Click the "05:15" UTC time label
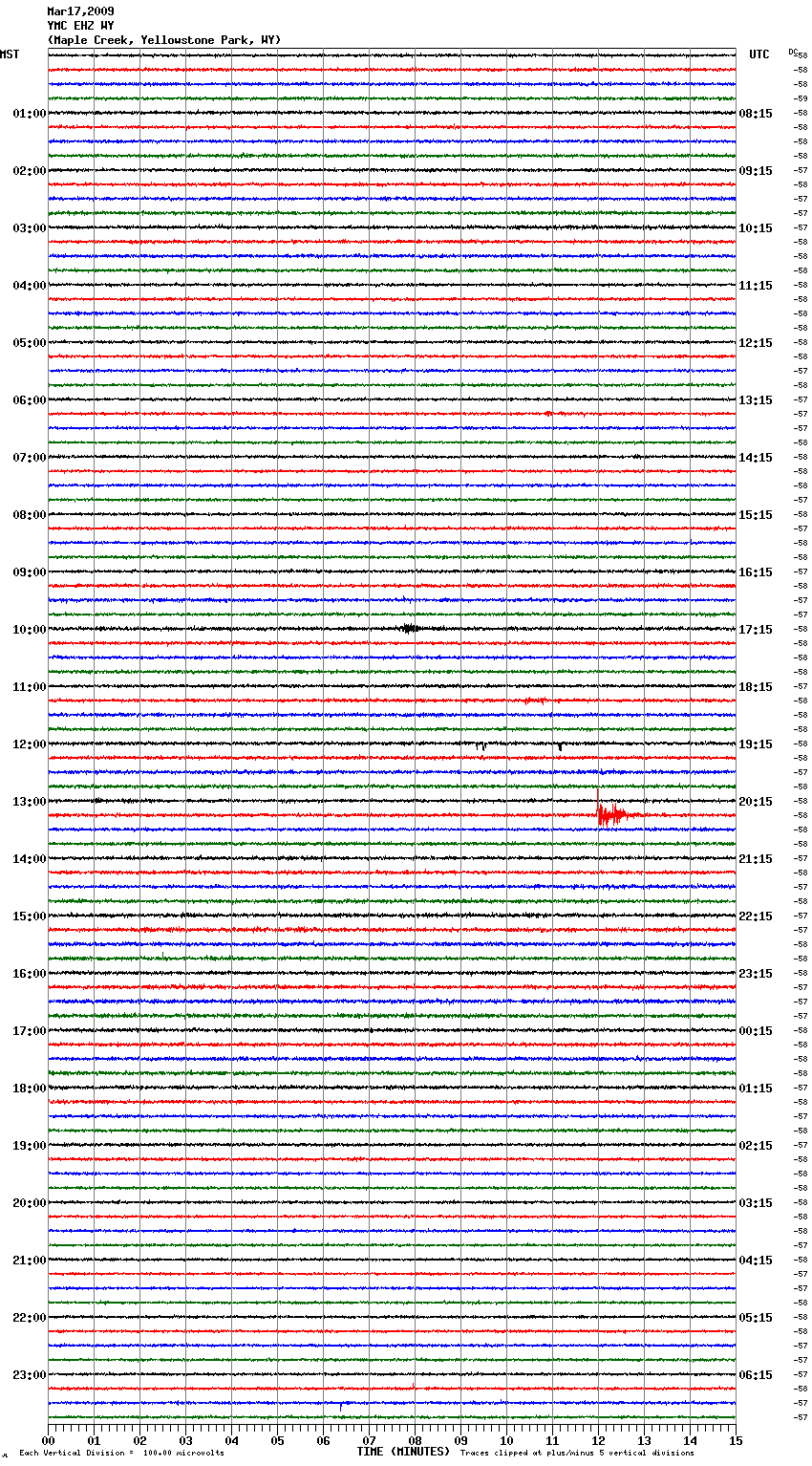Viewport: 812px width, 1466px height. [x=756, y=1318]
